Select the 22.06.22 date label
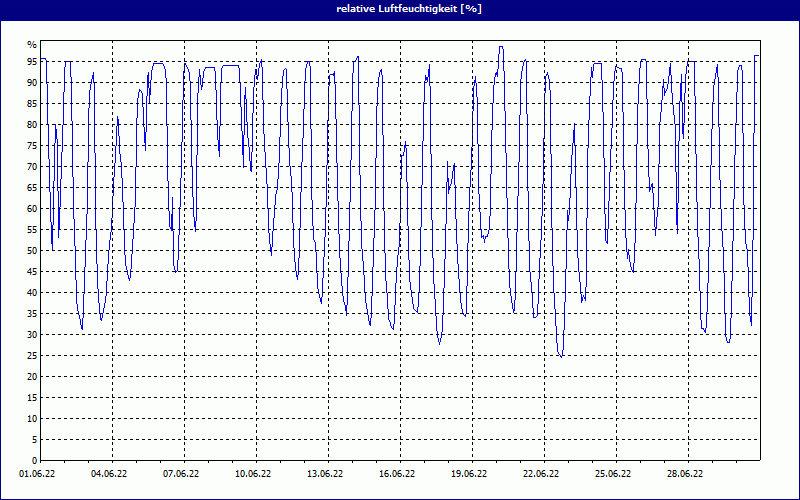Screen dimensions: 800x500 pos(542,474)
